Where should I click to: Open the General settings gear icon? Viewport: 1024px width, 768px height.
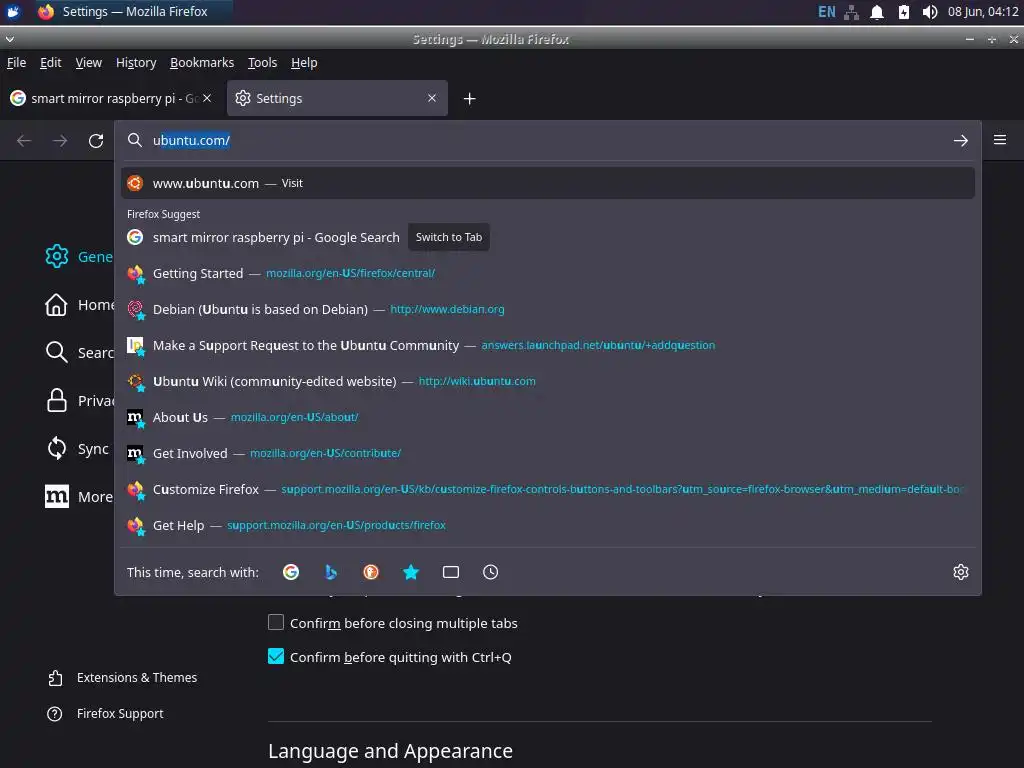click(57, 256)
